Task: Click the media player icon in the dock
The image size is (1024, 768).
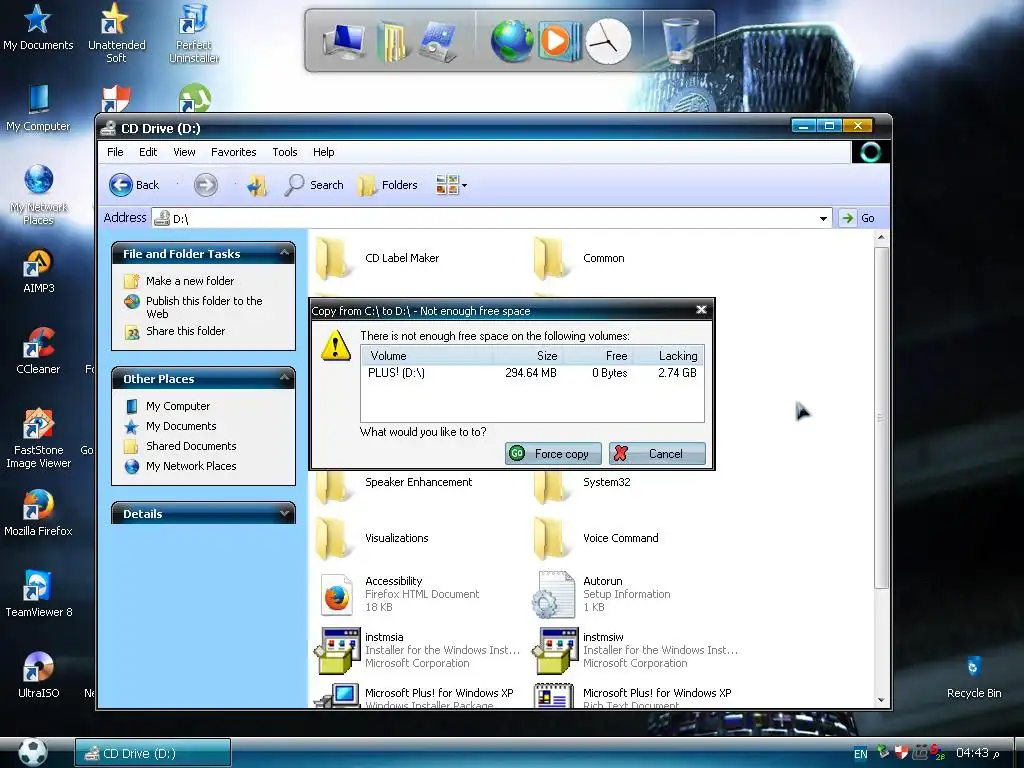Action: (559, 41)
